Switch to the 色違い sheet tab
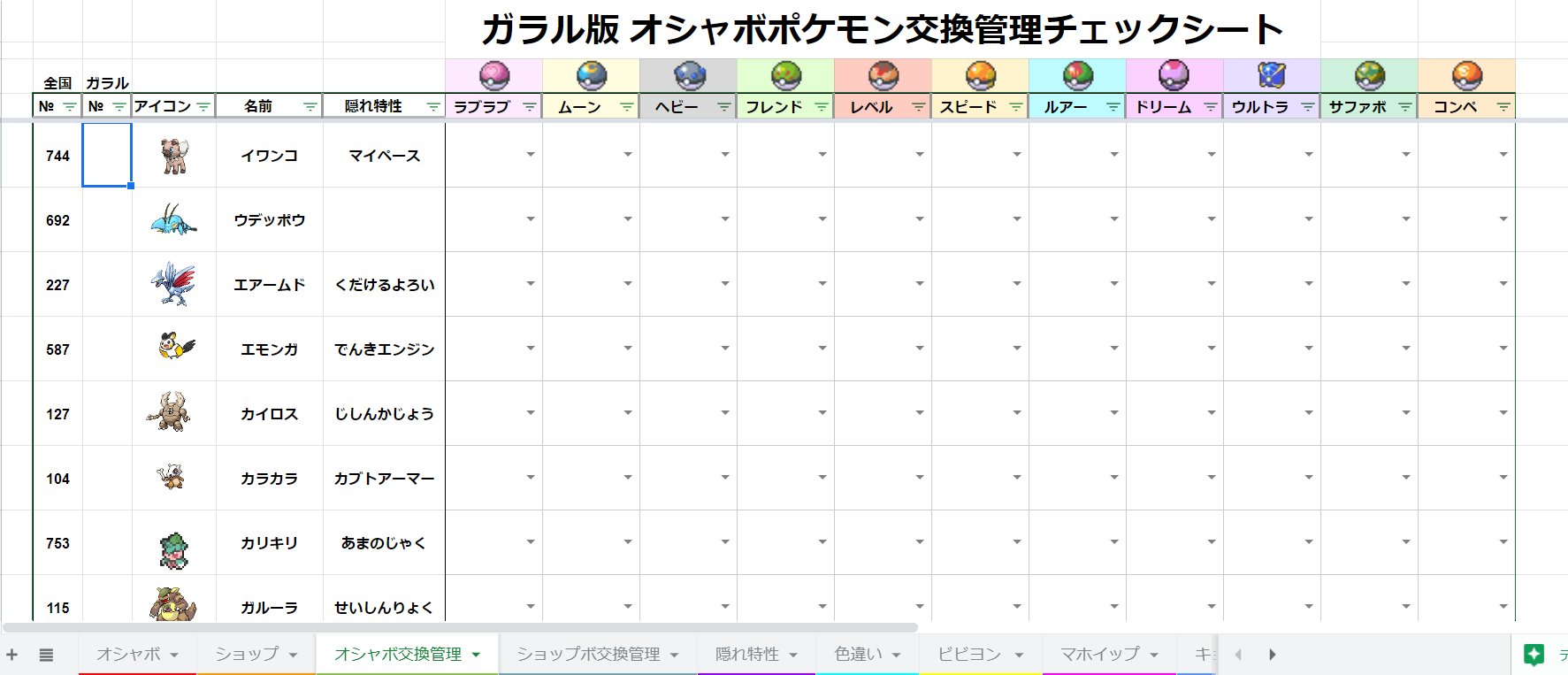The height and width of the screenshot is (675, 1568). pyautogui.click(x=868, y=654)
